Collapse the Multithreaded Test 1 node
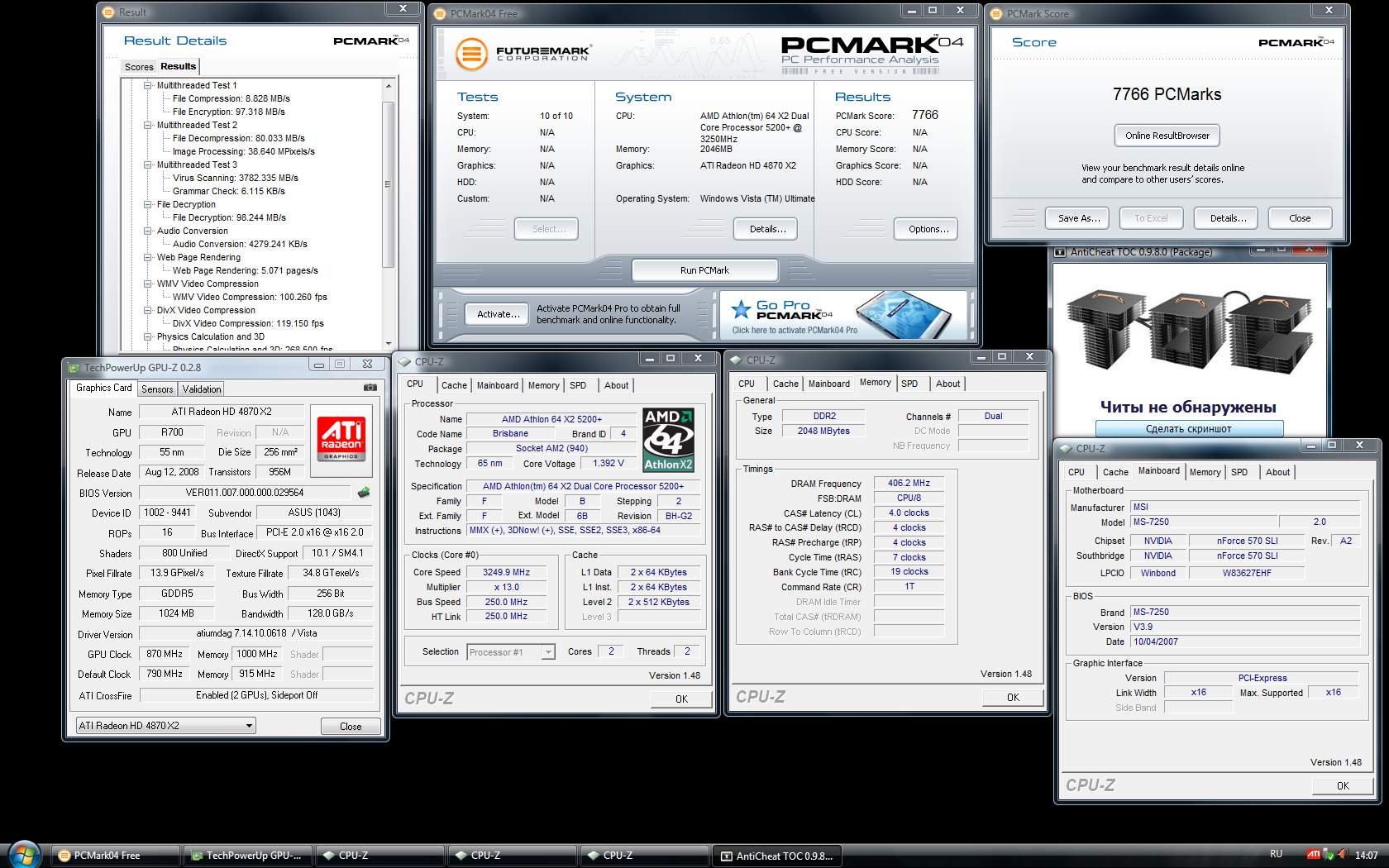 coord(148,85)
